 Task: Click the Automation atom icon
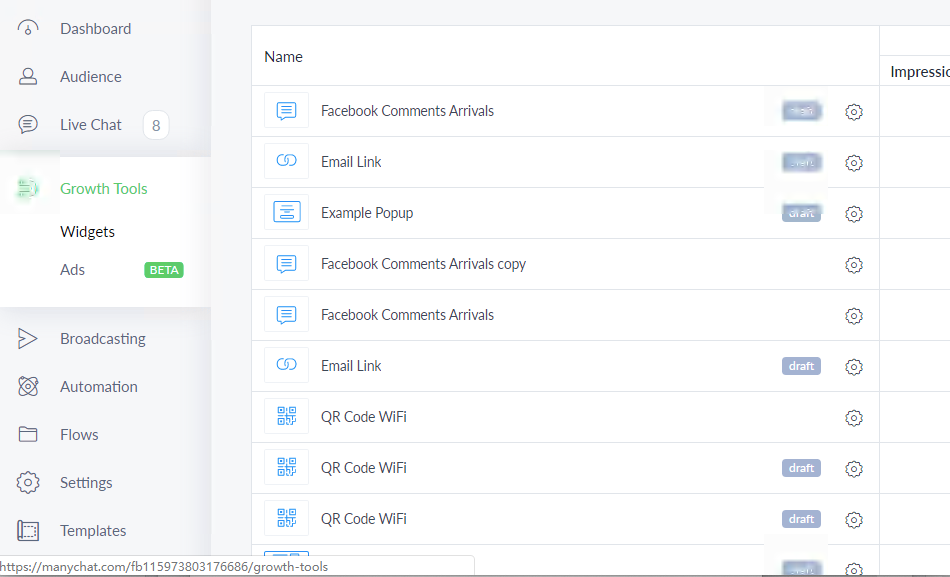pos(28,387)
